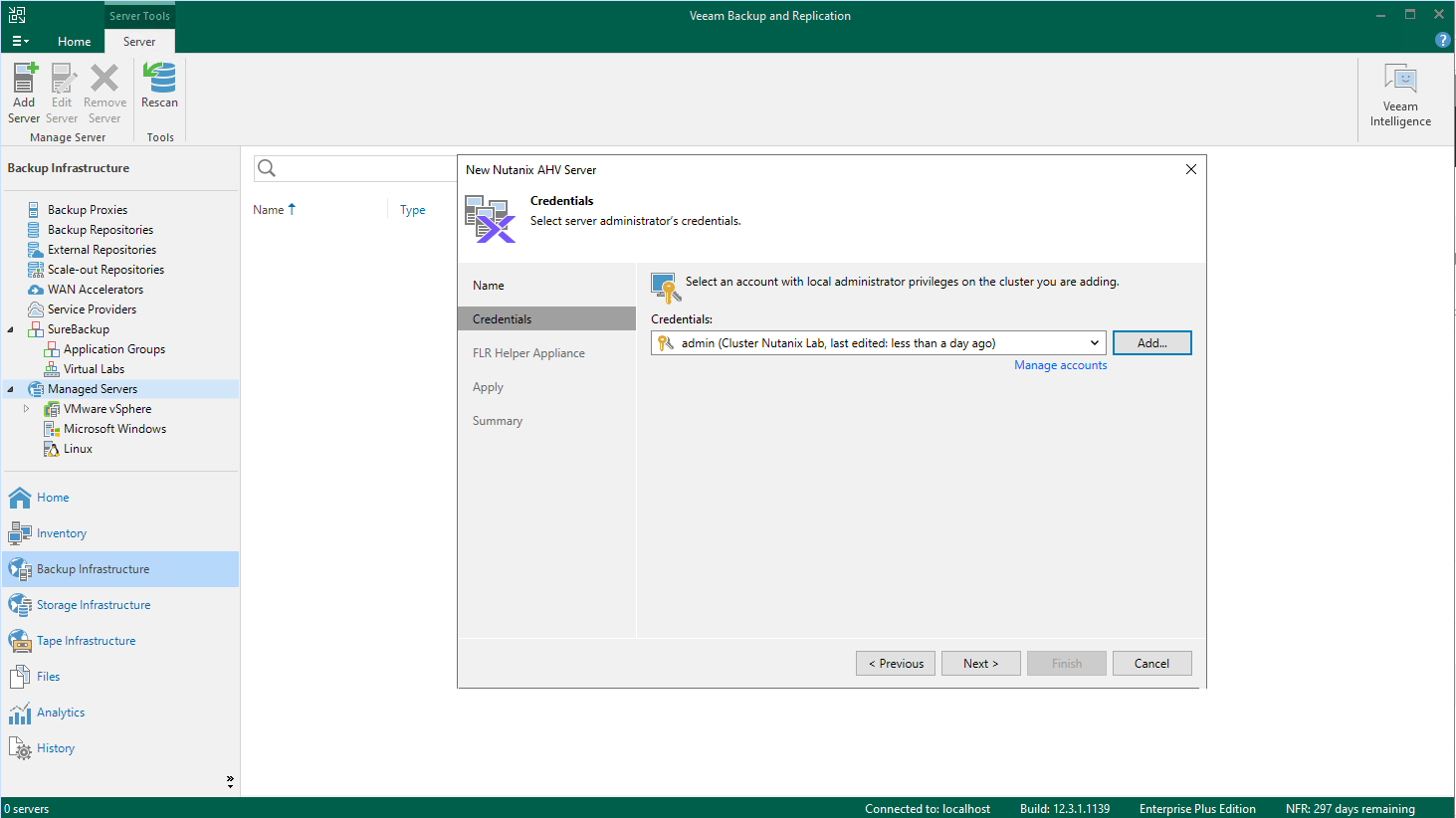Click into the search input field
The height and width of the screenshot is (818, 1456).
(x=366, y=168)
